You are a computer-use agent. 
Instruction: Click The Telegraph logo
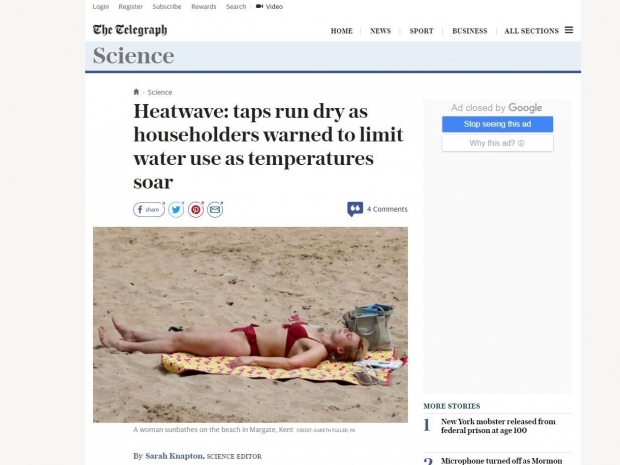point(130,30)
